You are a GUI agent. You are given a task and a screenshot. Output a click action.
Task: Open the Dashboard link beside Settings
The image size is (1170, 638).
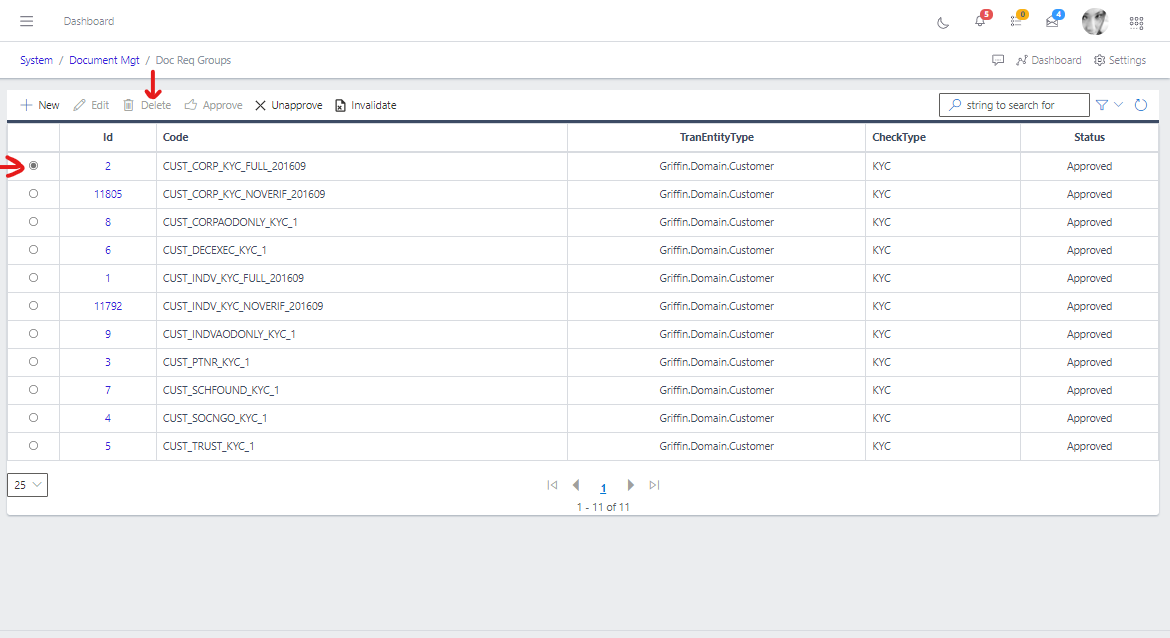[1048, 60]
